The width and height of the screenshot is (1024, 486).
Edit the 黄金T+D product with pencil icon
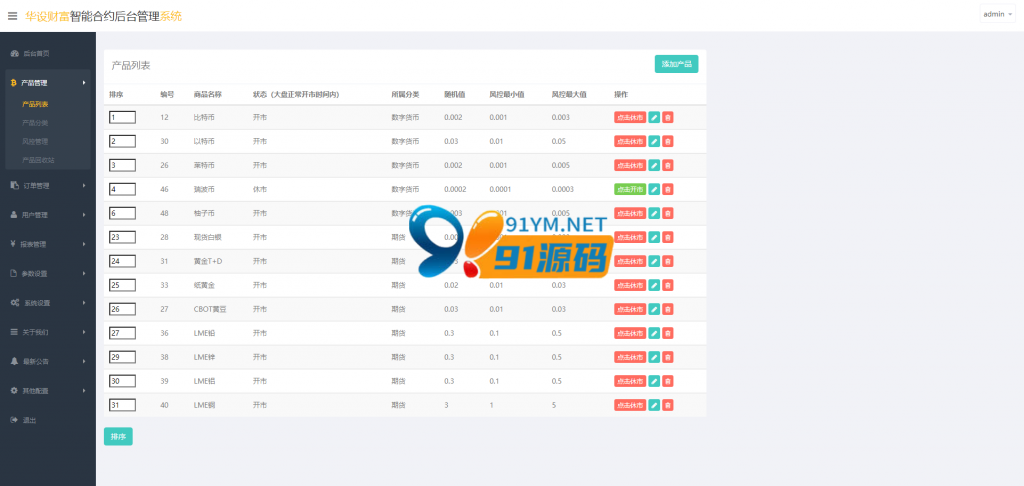click(654, 261)
